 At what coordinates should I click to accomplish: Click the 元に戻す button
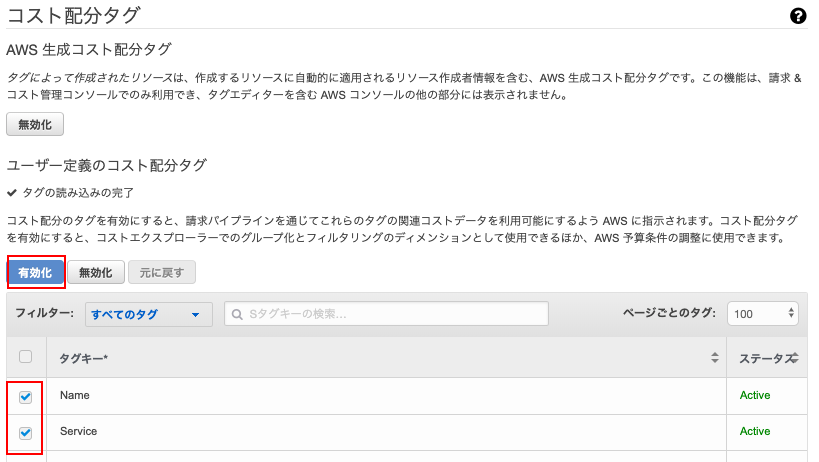pyautogui.click(x=162, y=272)
